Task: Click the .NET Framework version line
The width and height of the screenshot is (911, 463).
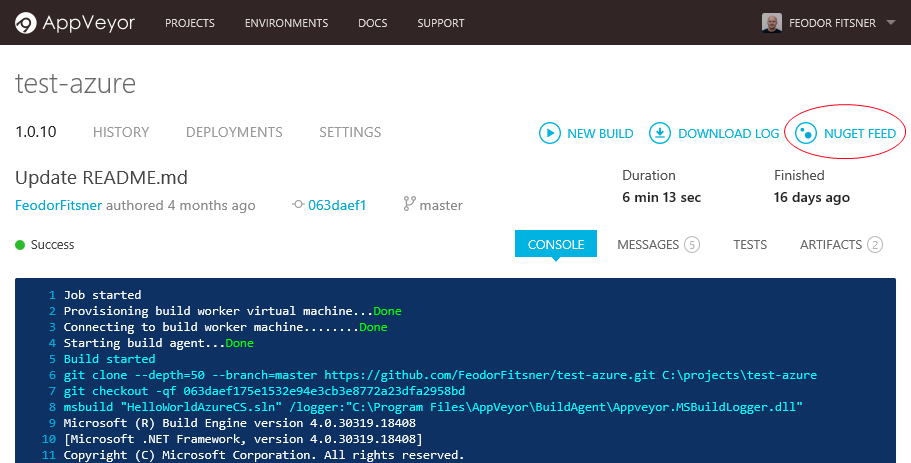Action: (243, 439)
